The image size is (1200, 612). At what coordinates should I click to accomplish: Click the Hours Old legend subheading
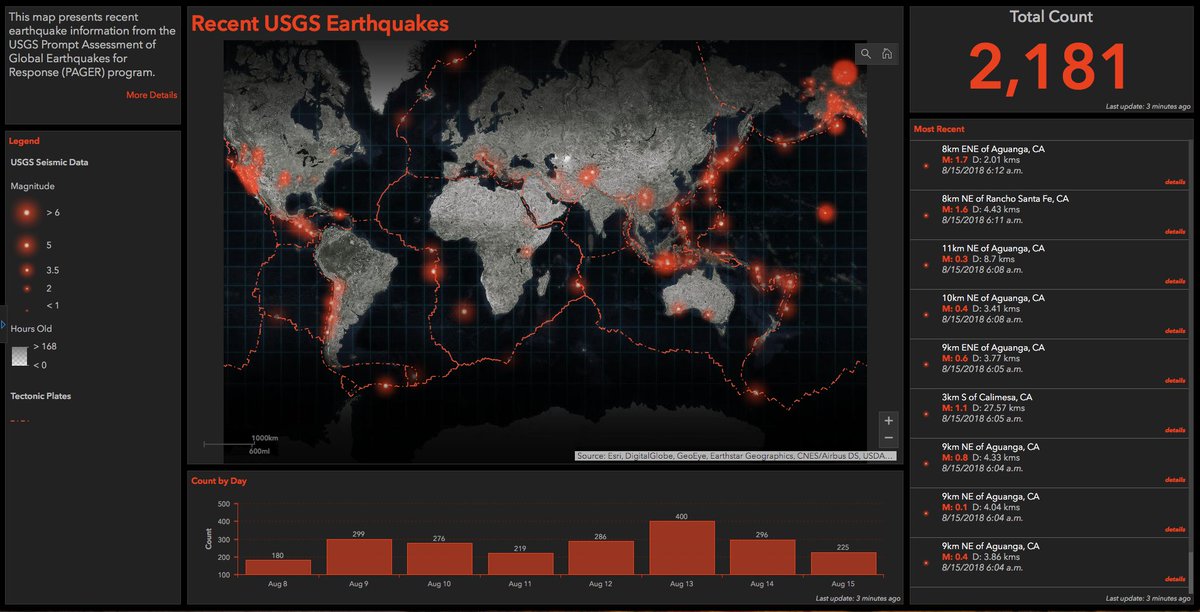[32, 328]
